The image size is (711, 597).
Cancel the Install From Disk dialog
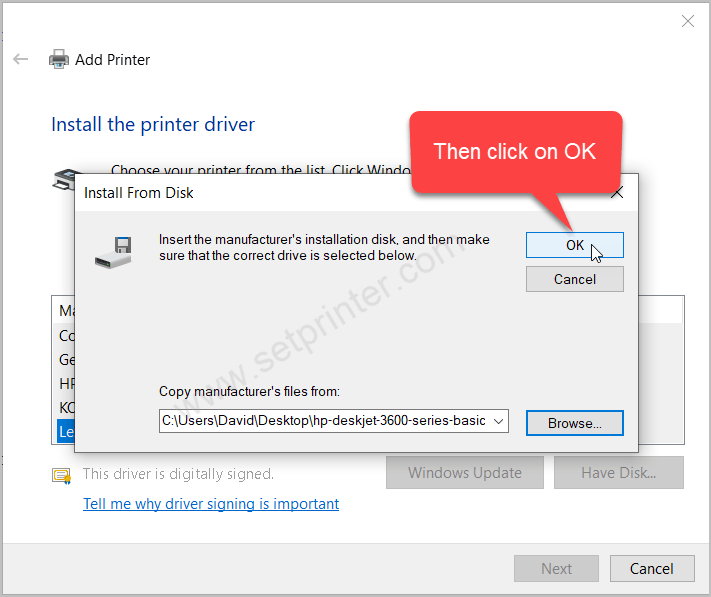tap(575, 279)
